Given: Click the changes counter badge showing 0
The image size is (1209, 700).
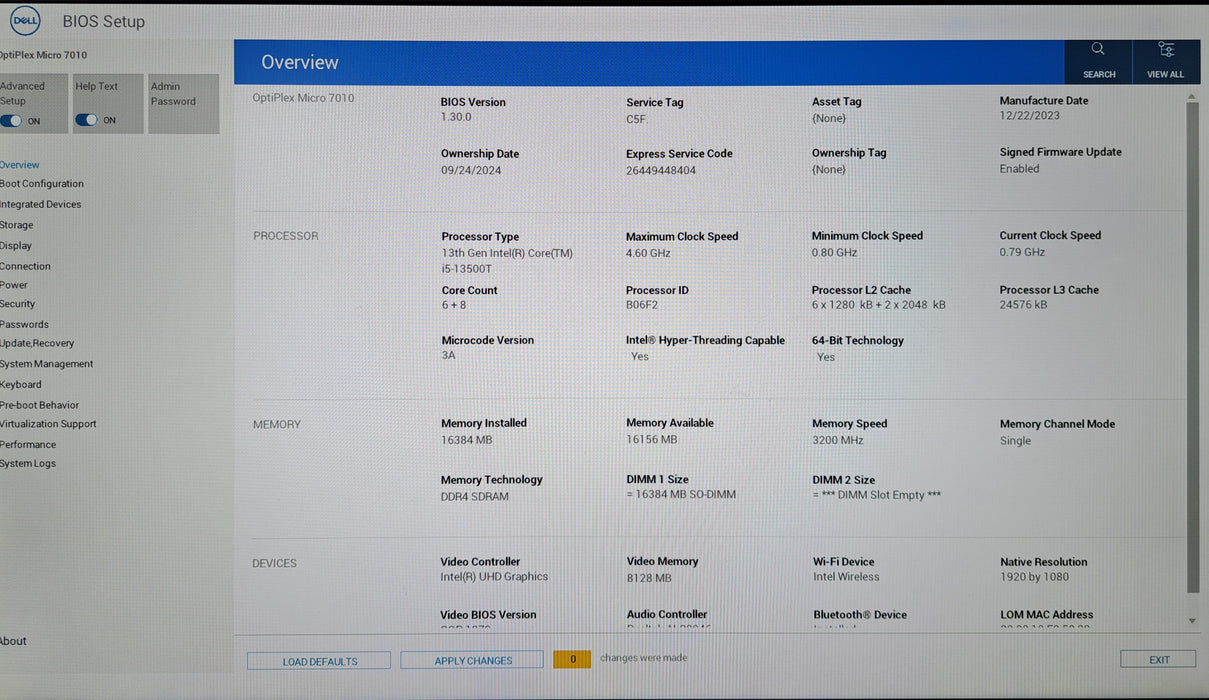Looking at the screenshot, I should [572, 659].
